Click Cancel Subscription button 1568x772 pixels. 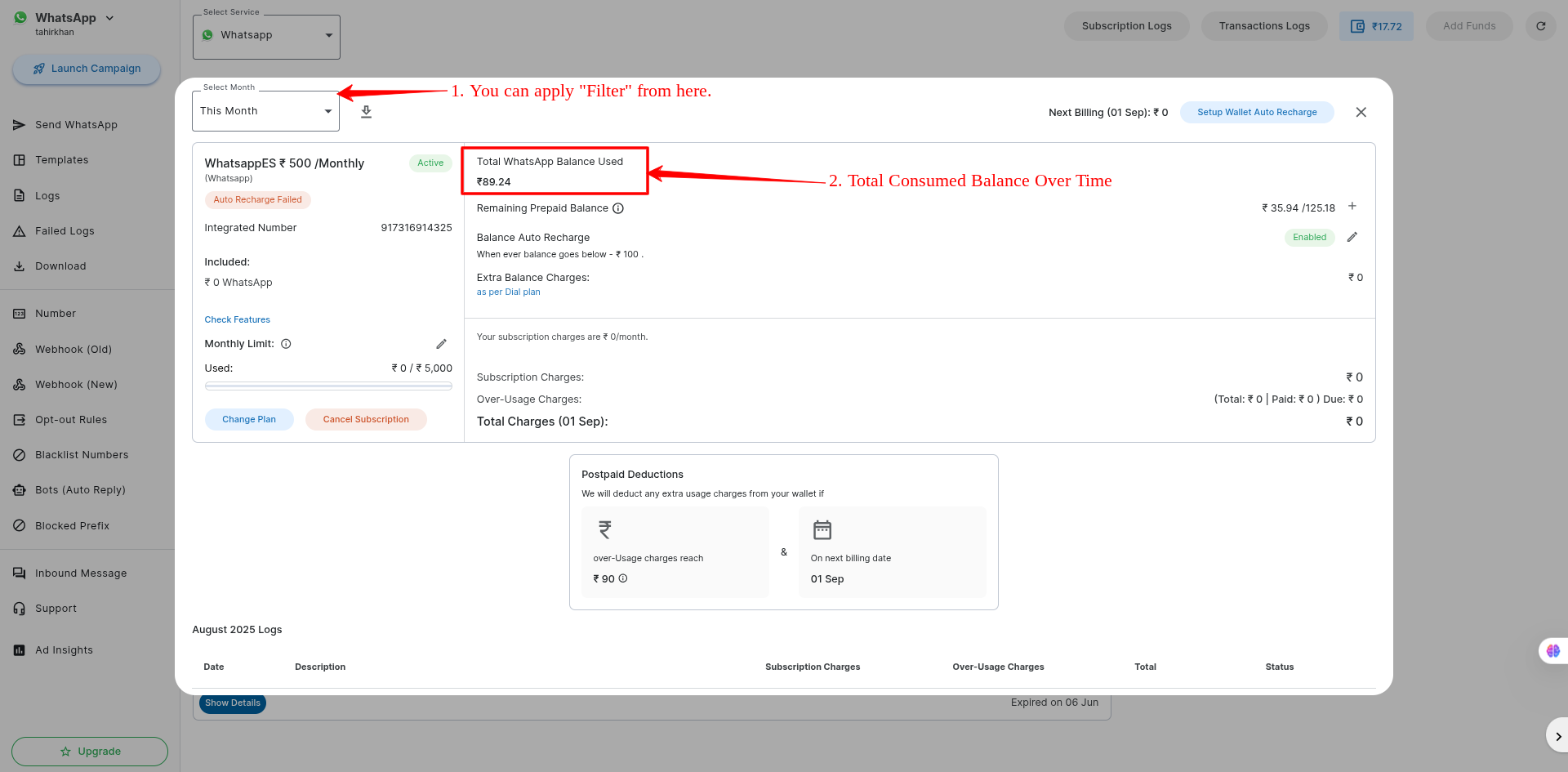[x=366, y=419]
